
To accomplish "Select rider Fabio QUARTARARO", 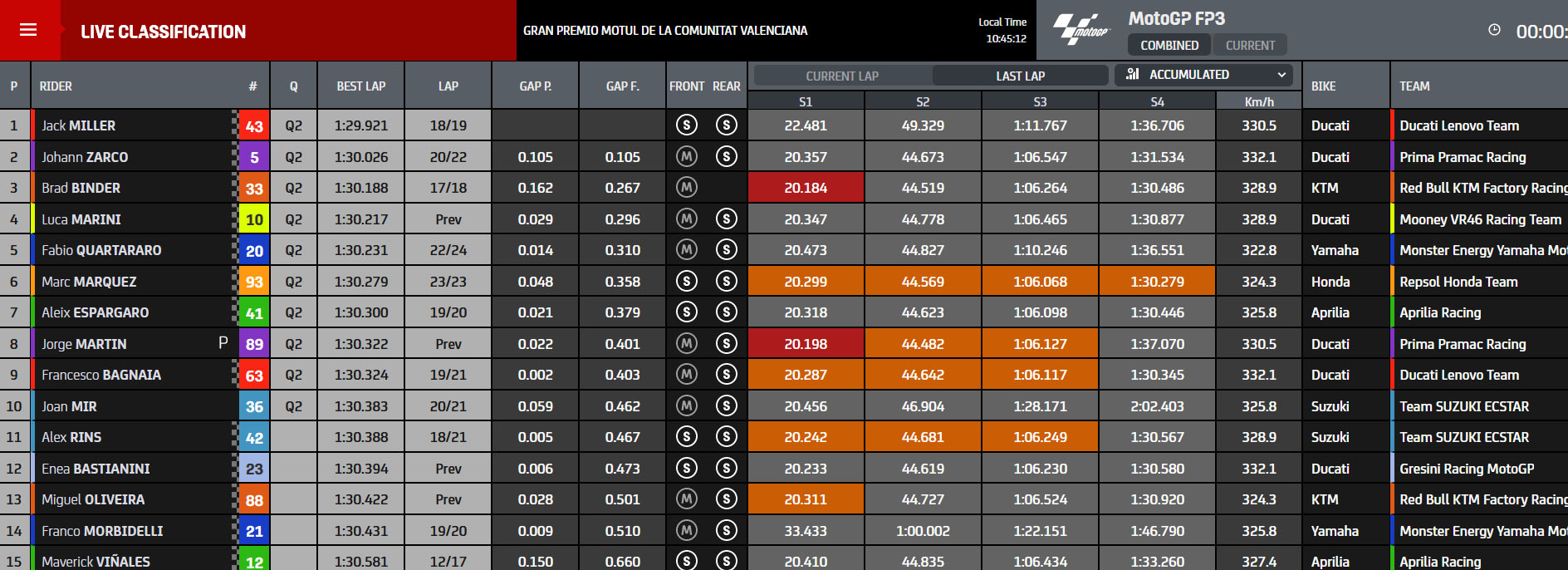I will tap(101, 250).
